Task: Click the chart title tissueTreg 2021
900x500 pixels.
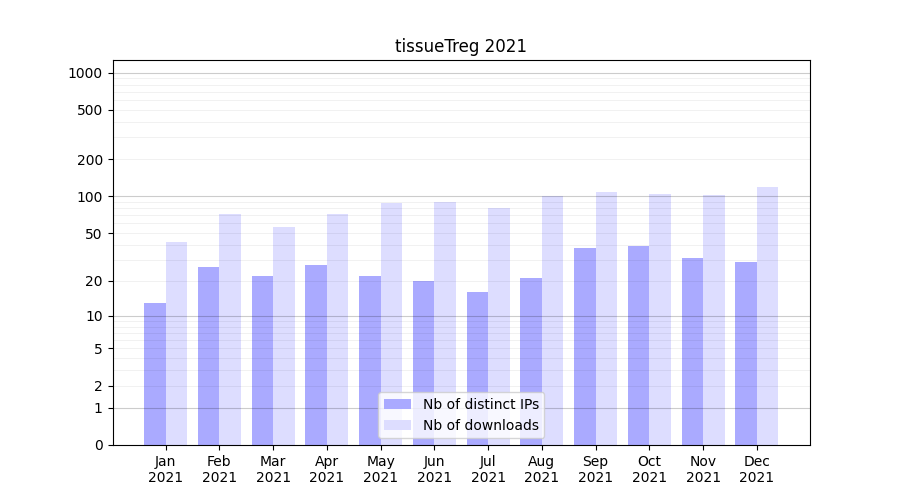Action: pos(460,46)
